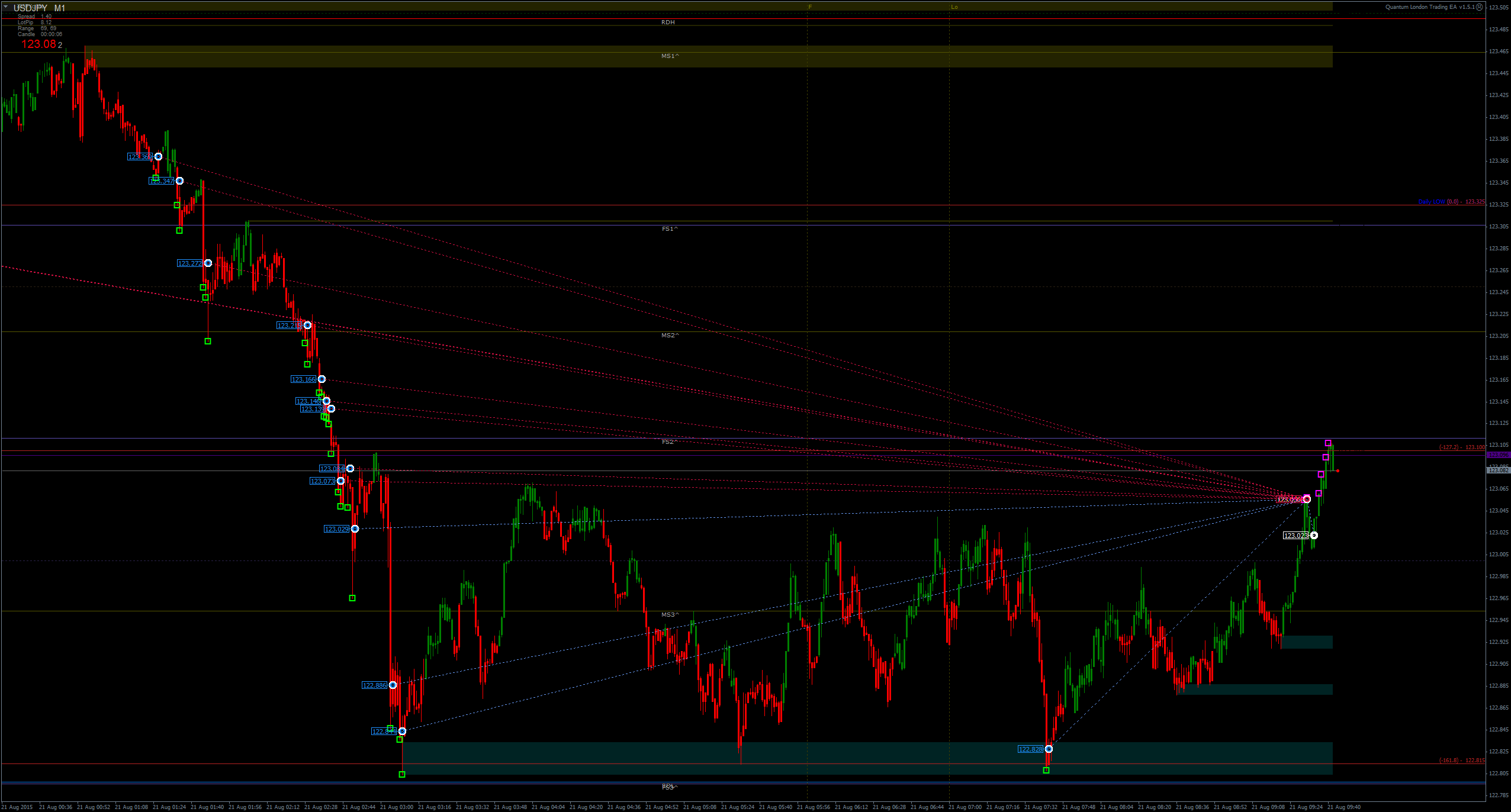Select the circle marker at 122.828
Screen dimensions: 1511x812
click(x=1049, y=749)
